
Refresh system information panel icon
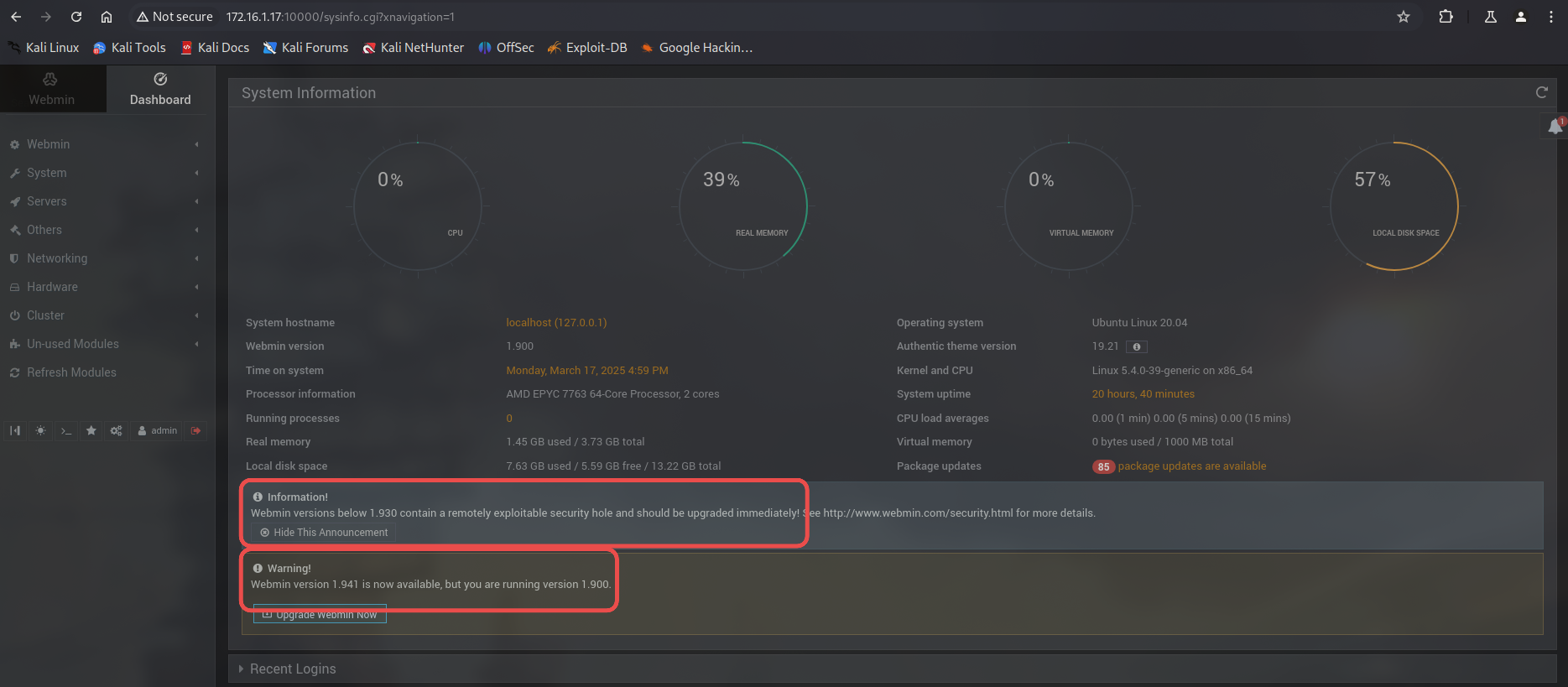pyautogui.click(x=1541, y=93)
